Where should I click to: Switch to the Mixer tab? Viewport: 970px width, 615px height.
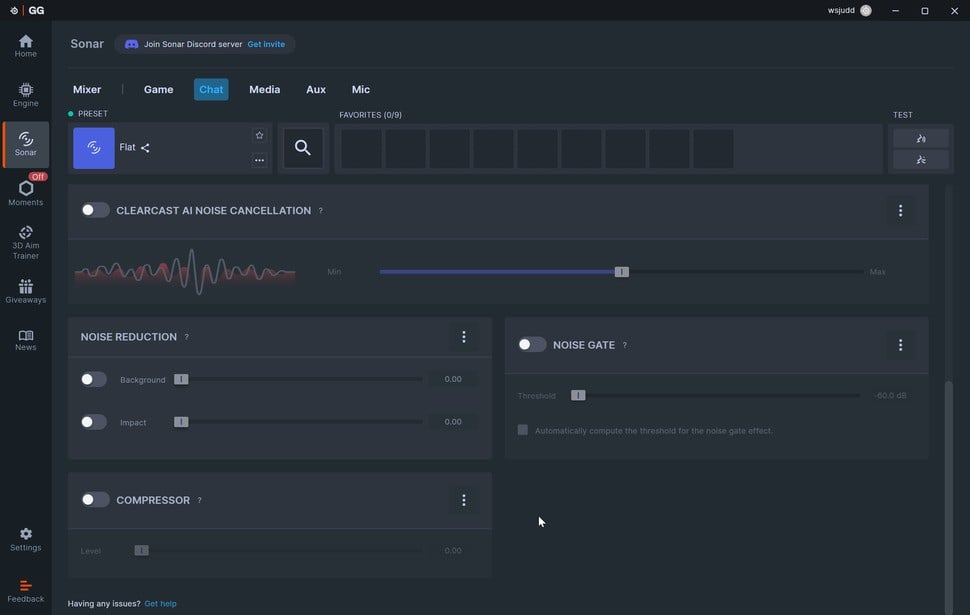coord(87,89)
